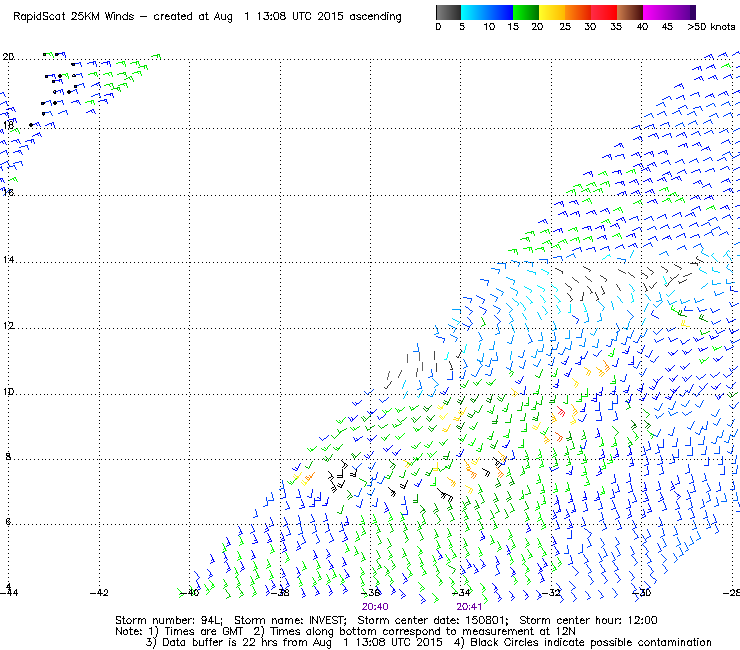Click latitude label '6'
Image resolution: width=740 pixels, height=650 pixels.
tap(8, 522)
